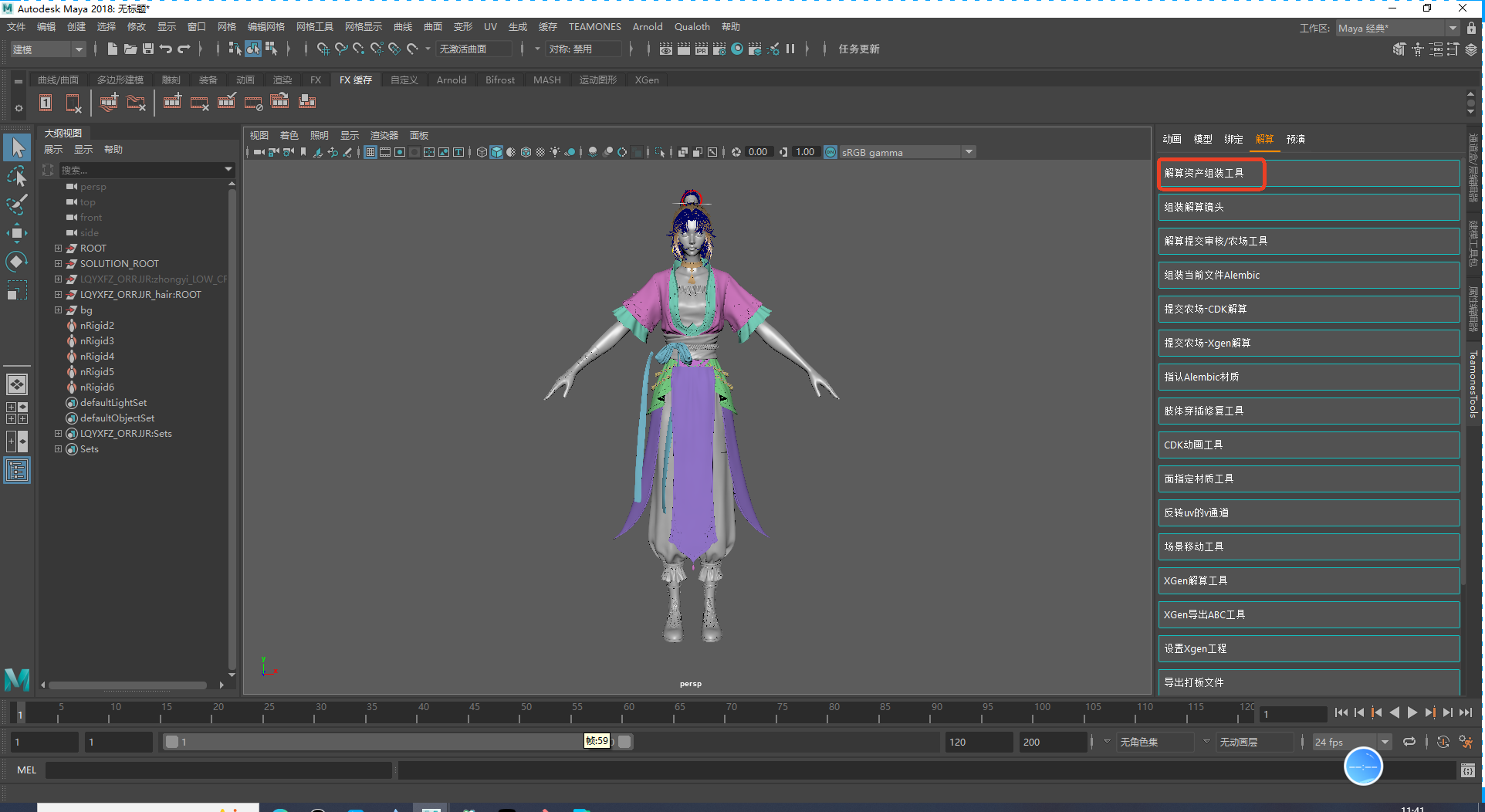The width and height of the screenshot is (1485, 812).
Task: Switch to the XGen shelf tab
Action: pyautogui.click(x=646, y=80)
